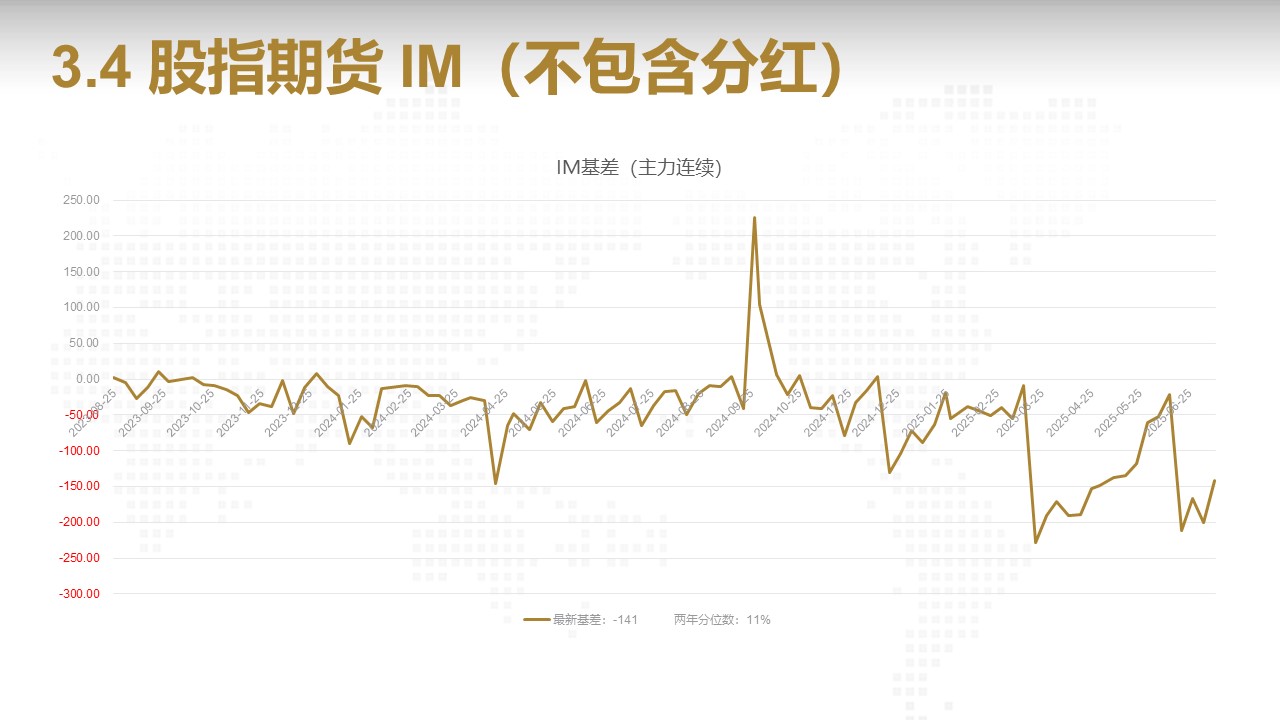Select the 0.00 y-axis label
1280x720 pixels.
click(86, 379)
